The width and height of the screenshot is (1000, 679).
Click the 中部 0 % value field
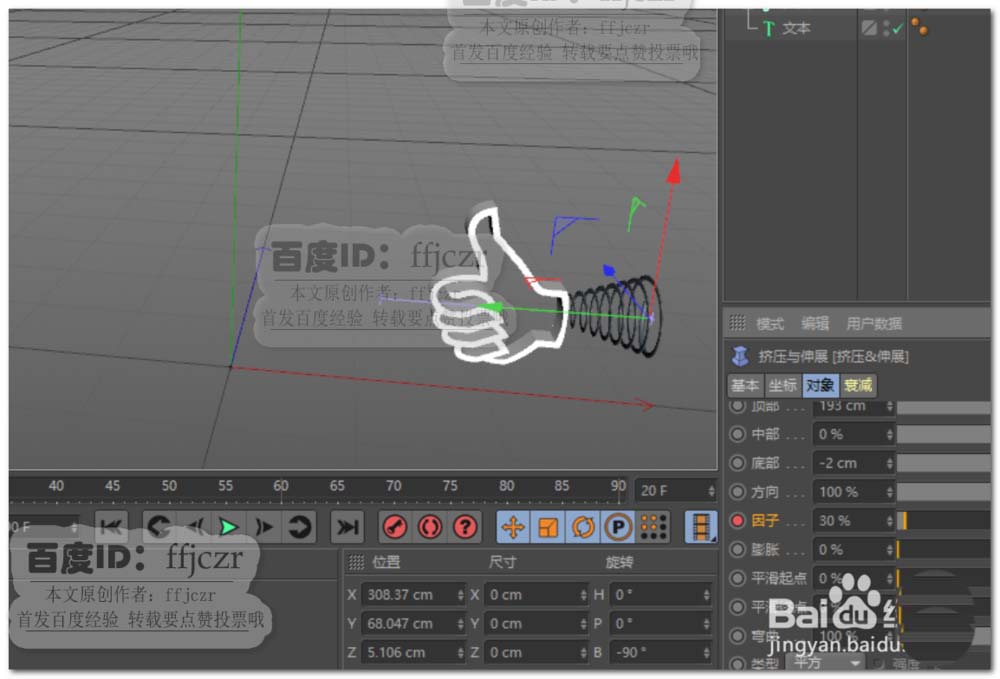[853, 434]
